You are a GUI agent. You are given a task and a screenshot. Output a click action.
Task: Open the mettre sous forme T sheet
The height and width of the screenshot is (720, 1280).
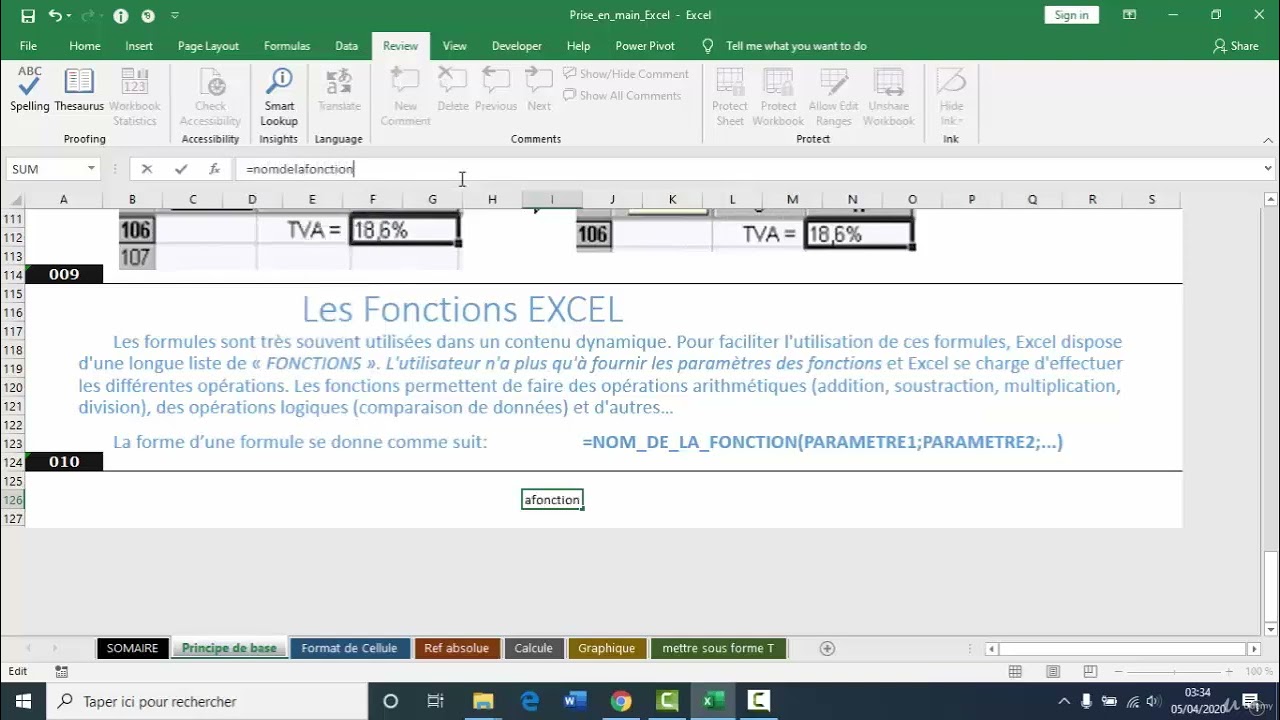point(718,648)
